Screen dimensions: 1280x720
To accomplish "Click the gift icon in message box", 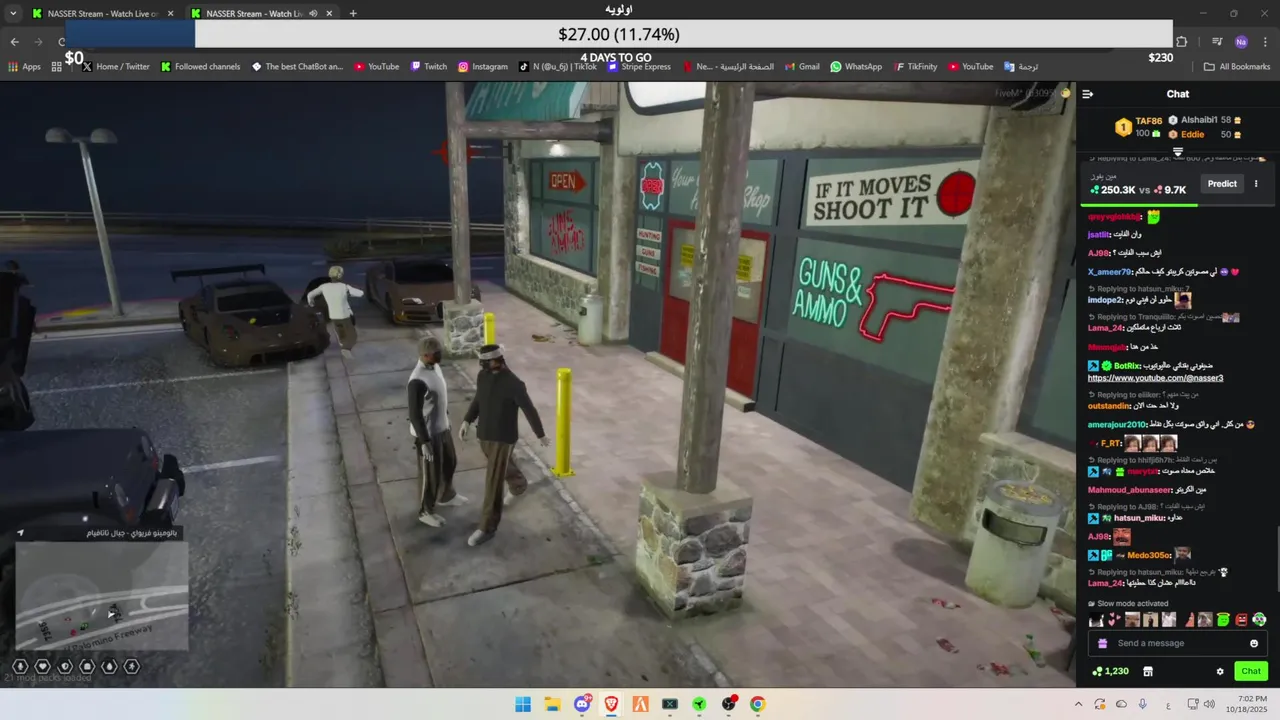I will 1102,643.
